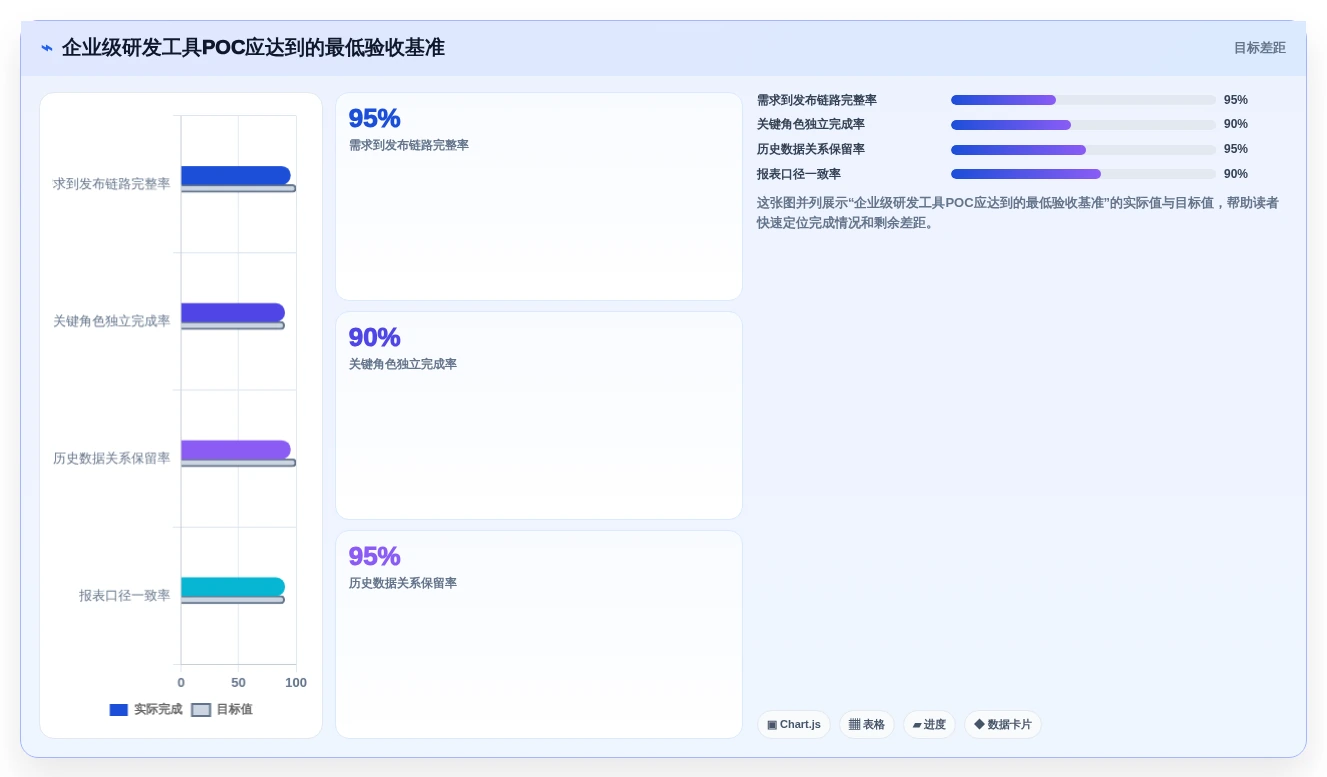This screenshot has width=1327, height=777.
Task: Click the cyan actual bar for 报表口径一致率
Action: (x=233, y=587)
